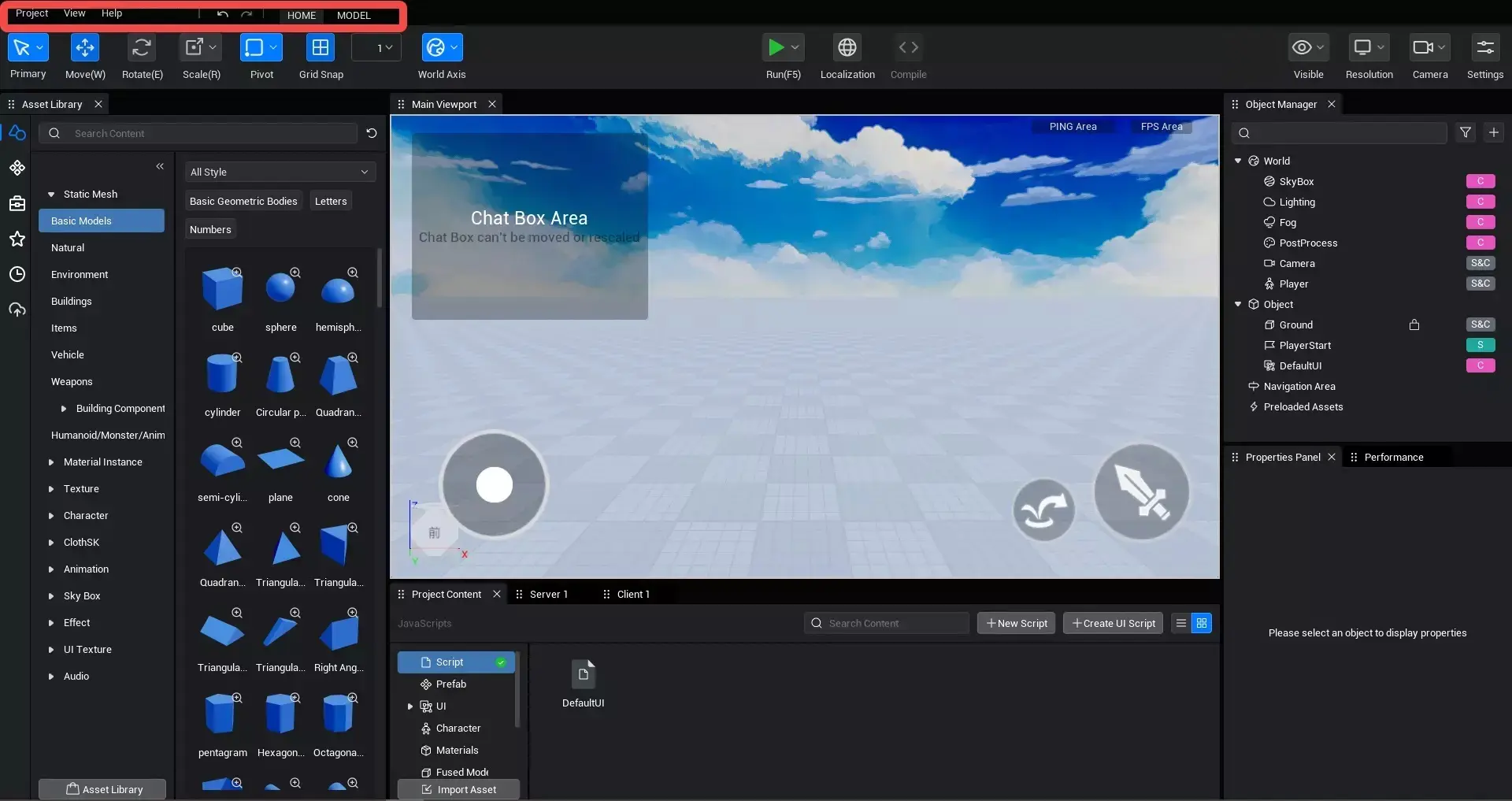Image resolution: width=1512 pixels, height=801 pixels.
Task: Click the Import Asset button
Action: (x=458, y=789)
